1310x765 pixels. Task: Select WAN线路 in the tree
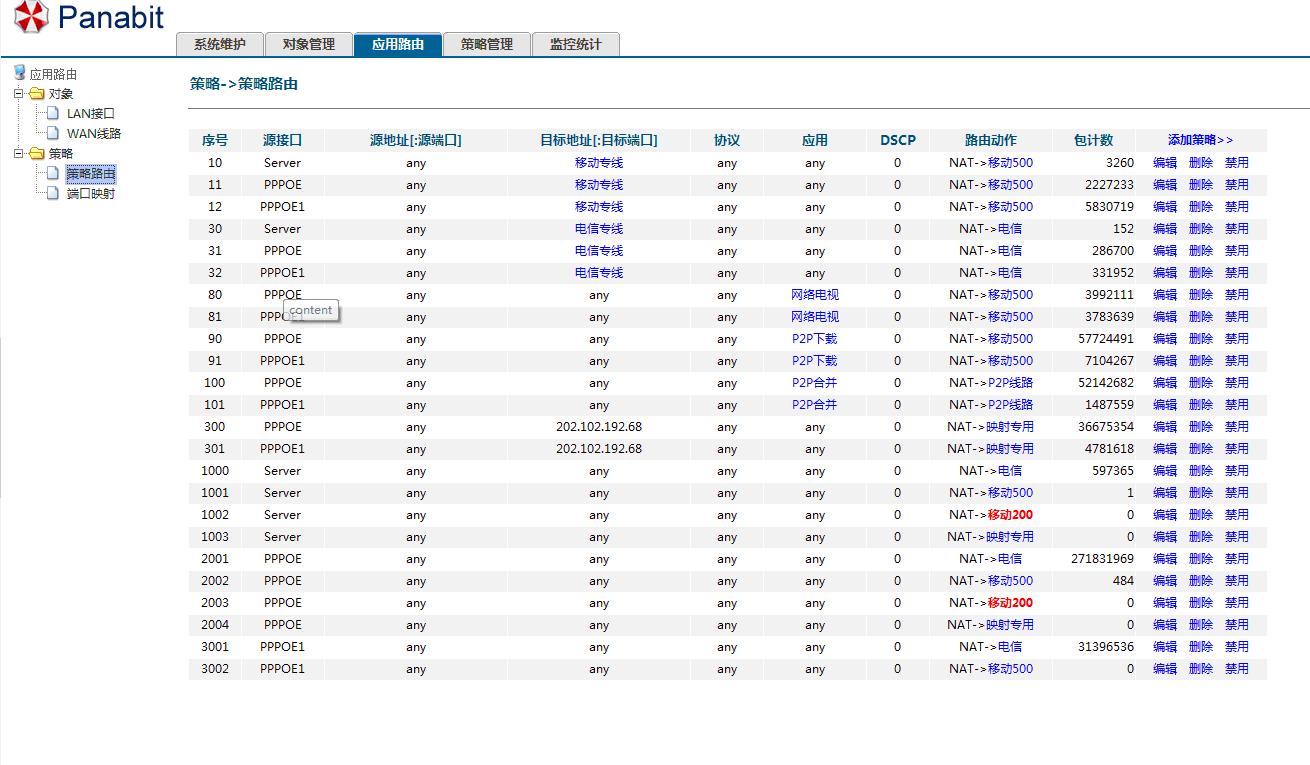(x=94, y=134)
